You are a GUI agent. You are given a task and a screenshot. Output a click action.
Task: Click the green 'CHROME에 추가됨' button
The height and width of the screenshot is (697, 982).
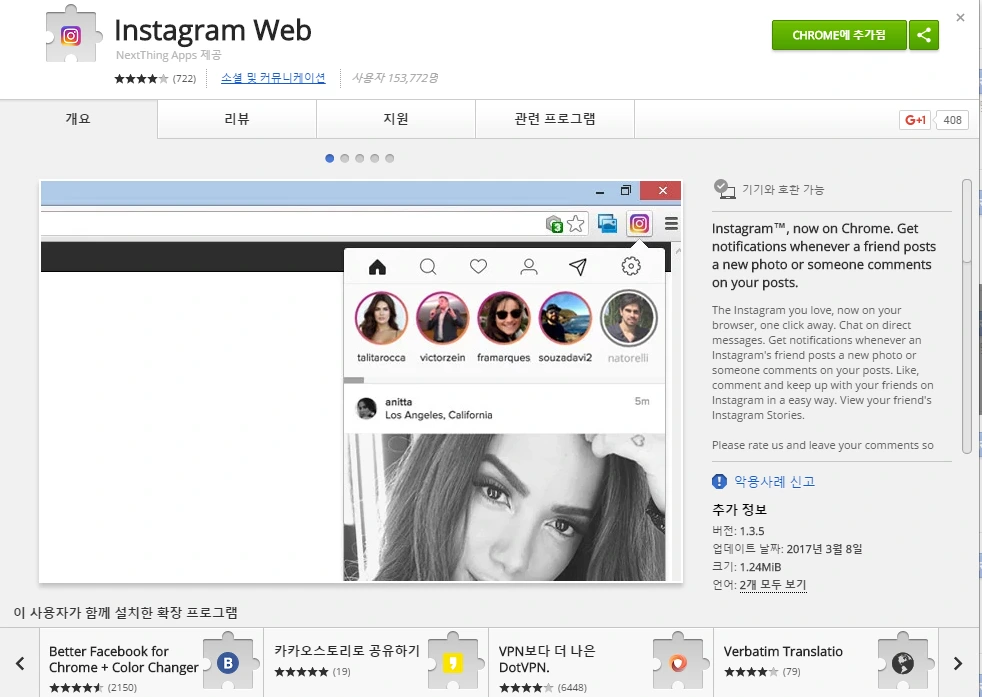[x=839, y=35]
